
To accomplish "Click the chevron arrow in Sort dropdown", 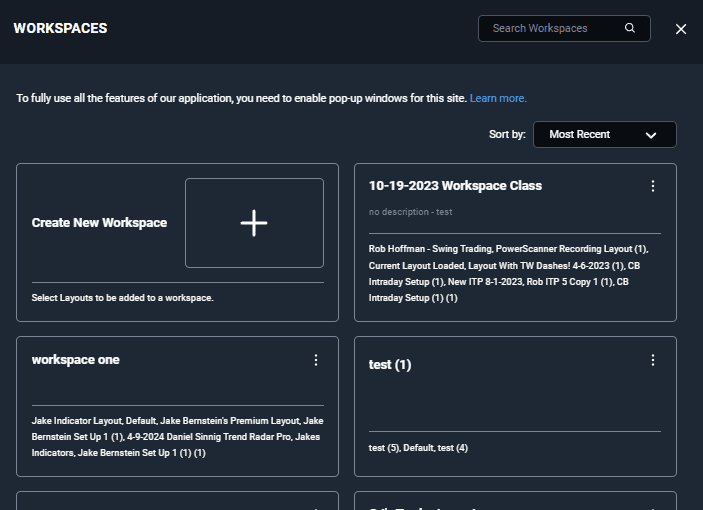I will pos(651,135).
